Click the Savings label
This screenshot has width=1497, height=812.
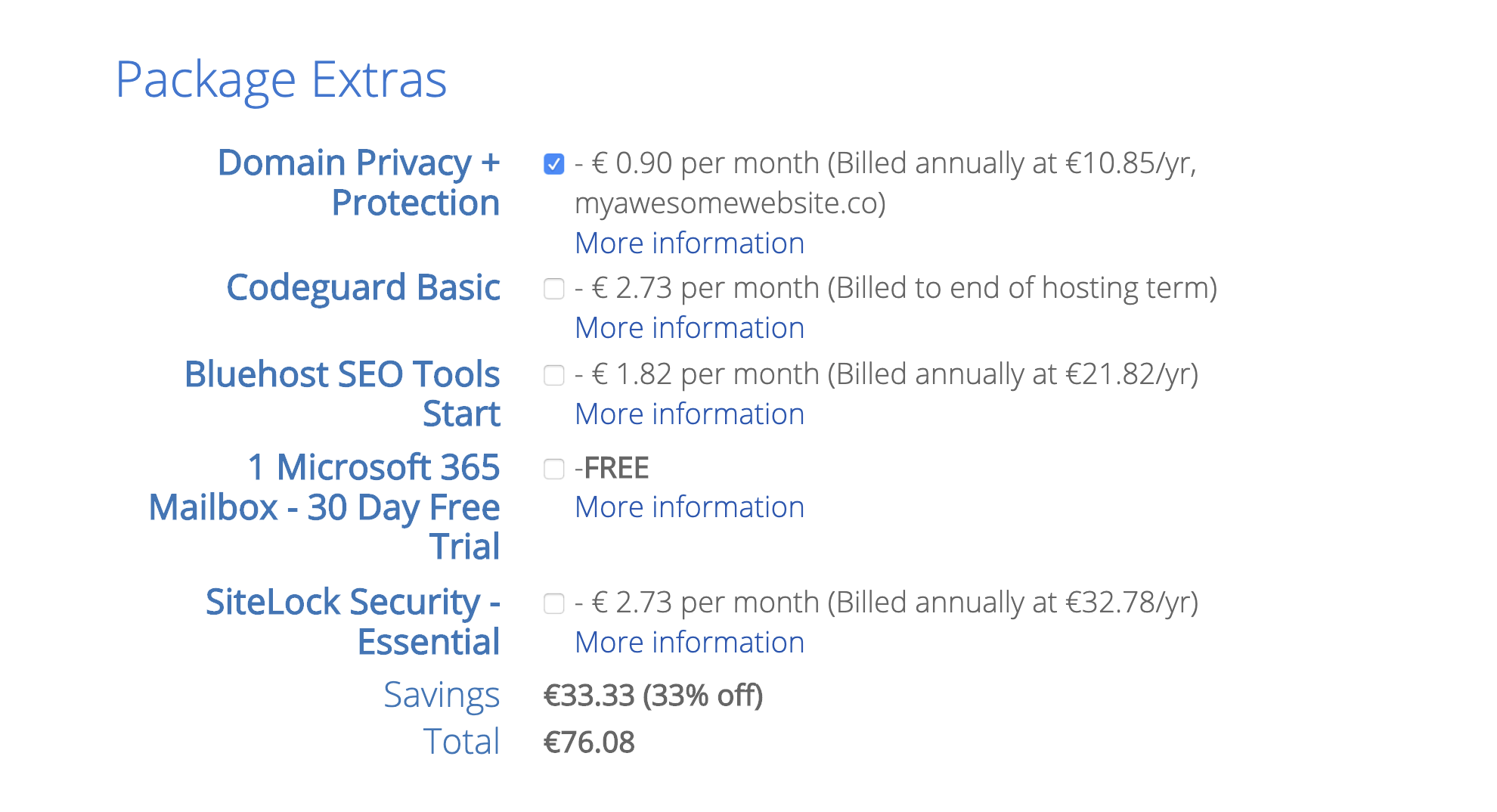click(441, 696)
